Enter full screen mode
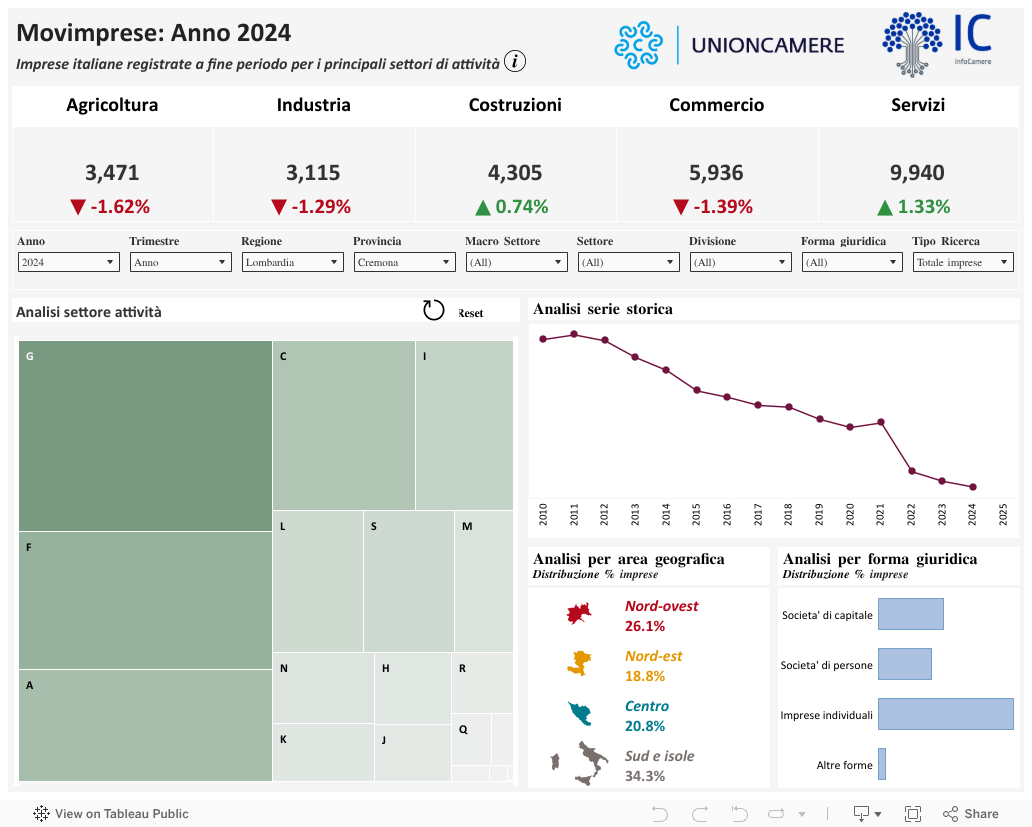The height and width of the screenshot is (827, 1032). coord(912,813)
